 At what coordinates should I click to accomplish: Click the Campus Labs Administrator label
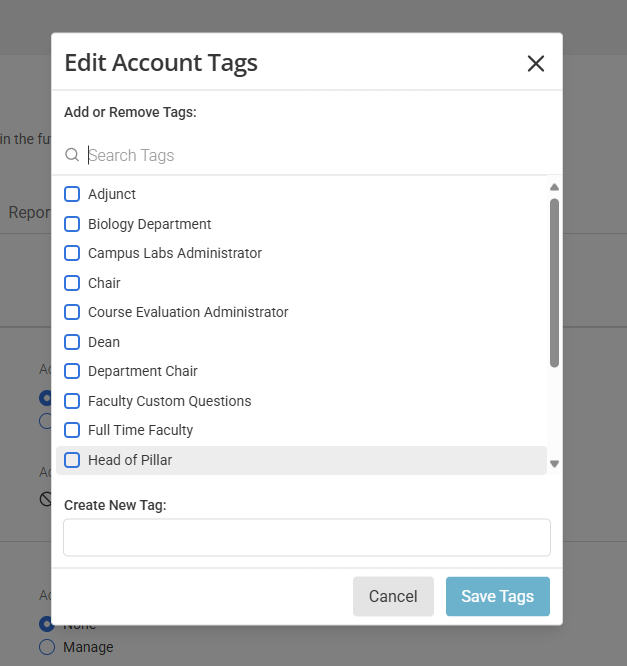(175, 253)
